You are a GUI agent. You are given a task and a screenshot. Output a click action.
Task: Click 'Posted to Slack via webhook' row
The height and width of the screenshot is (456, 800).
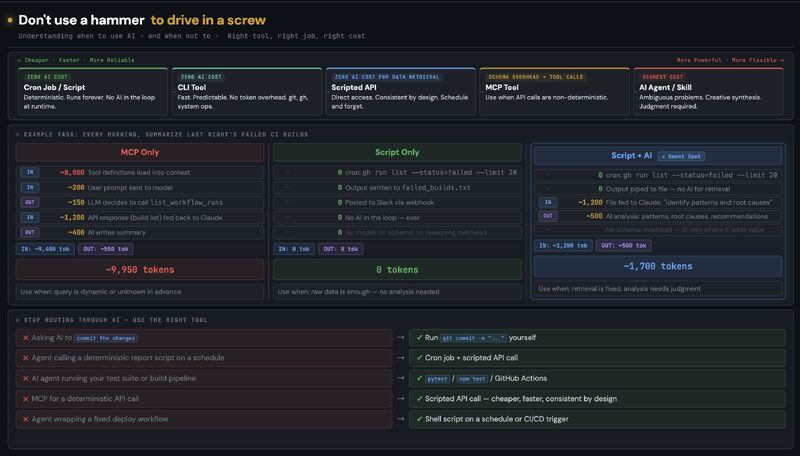coord(397,202)
